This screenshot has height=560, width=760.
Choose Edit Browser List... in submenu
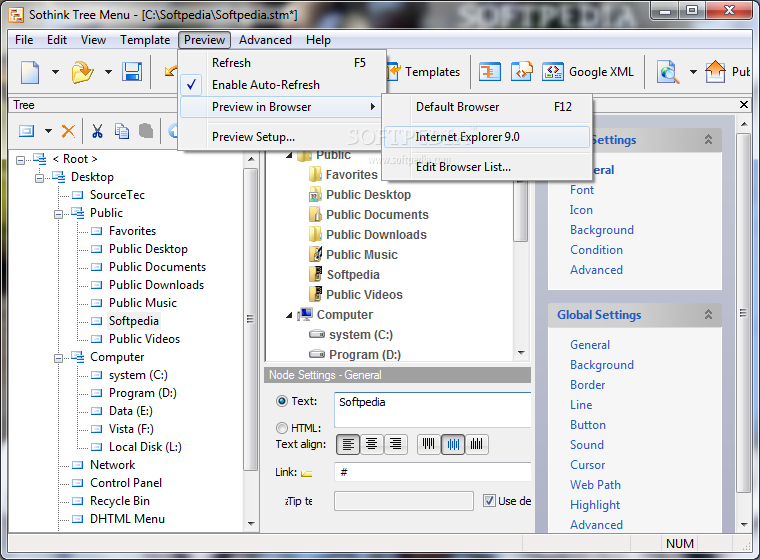point(487,167)
